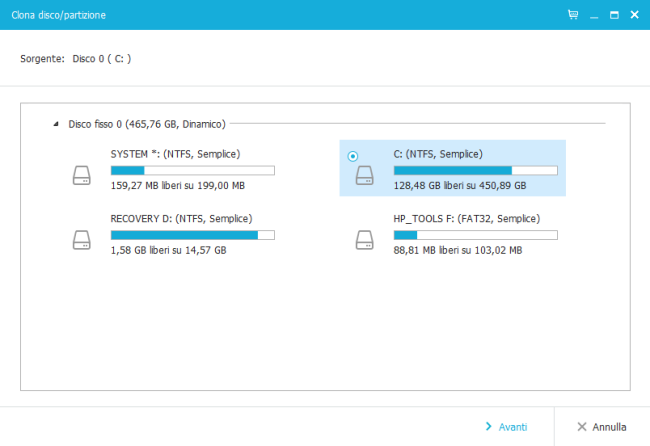Click the SYSTEM partition usage bar
The width and height of the screenshot is (650, 446).
pos(192,171)
